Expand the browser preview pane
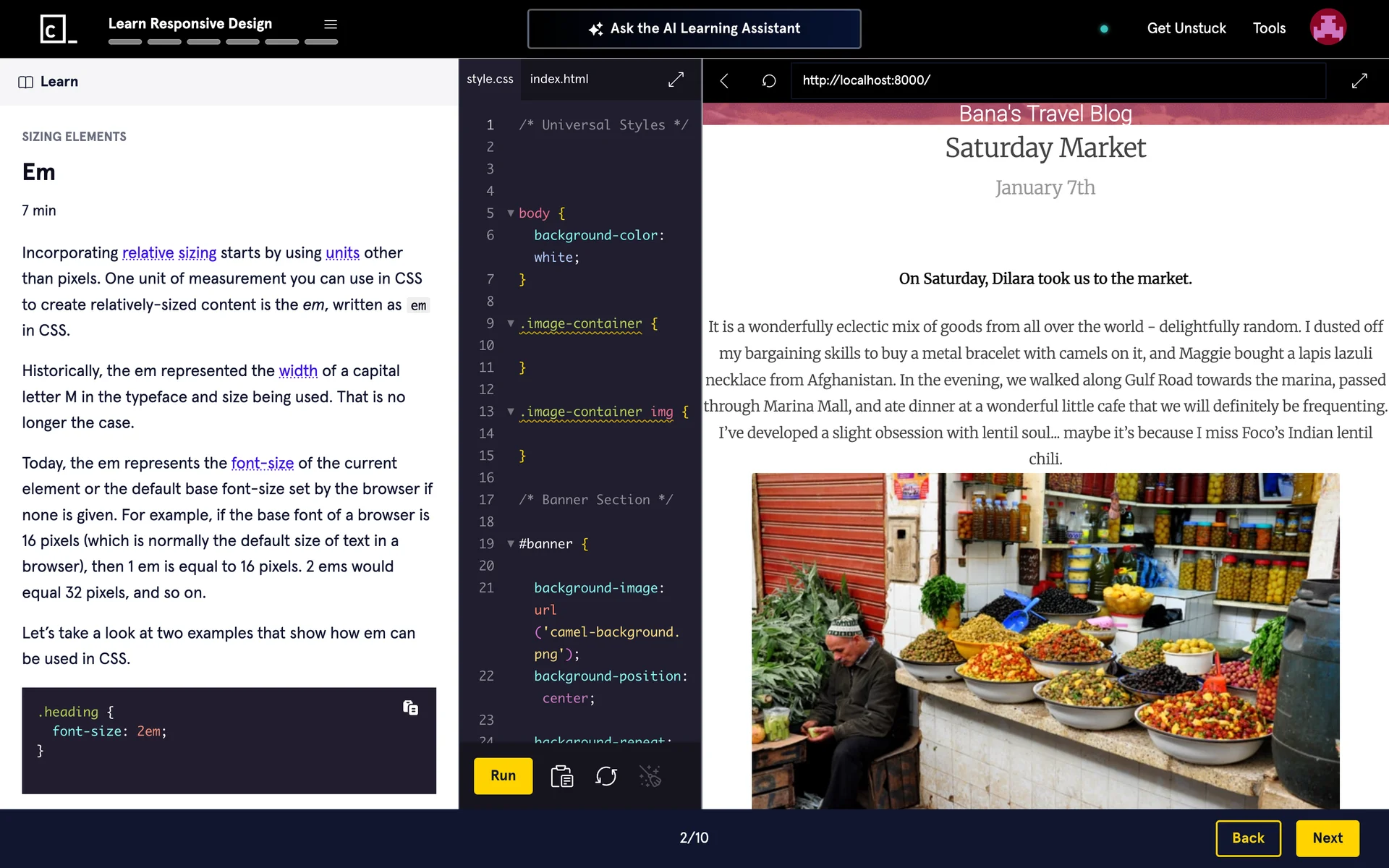 (x=1359, y=81)
